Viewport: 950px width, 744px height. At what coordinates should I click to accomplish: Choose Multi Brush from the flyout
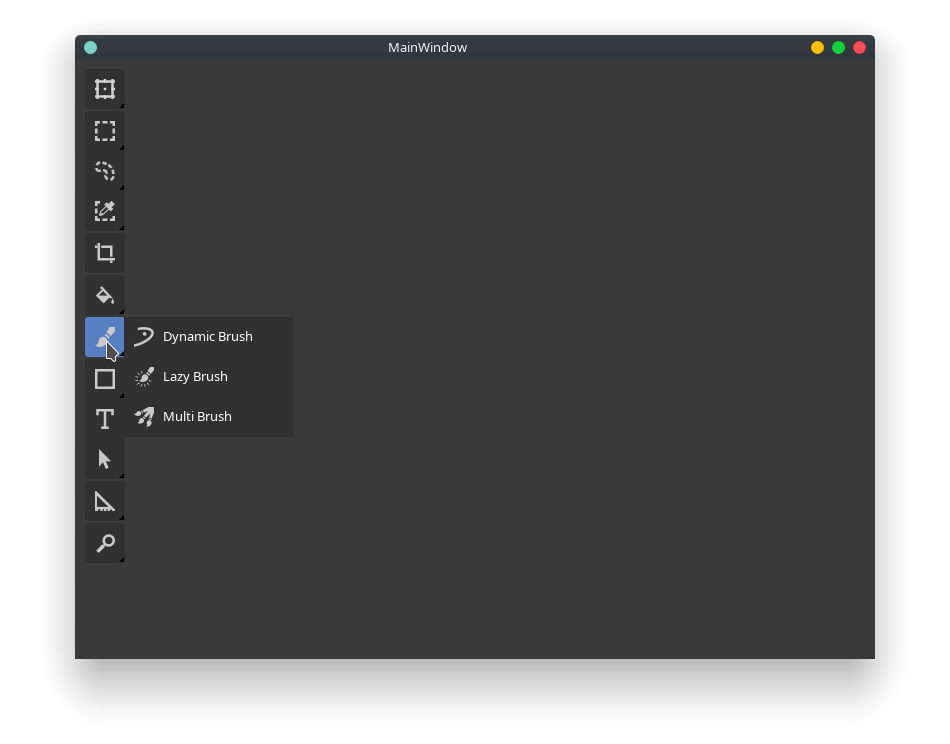point(209,417)
